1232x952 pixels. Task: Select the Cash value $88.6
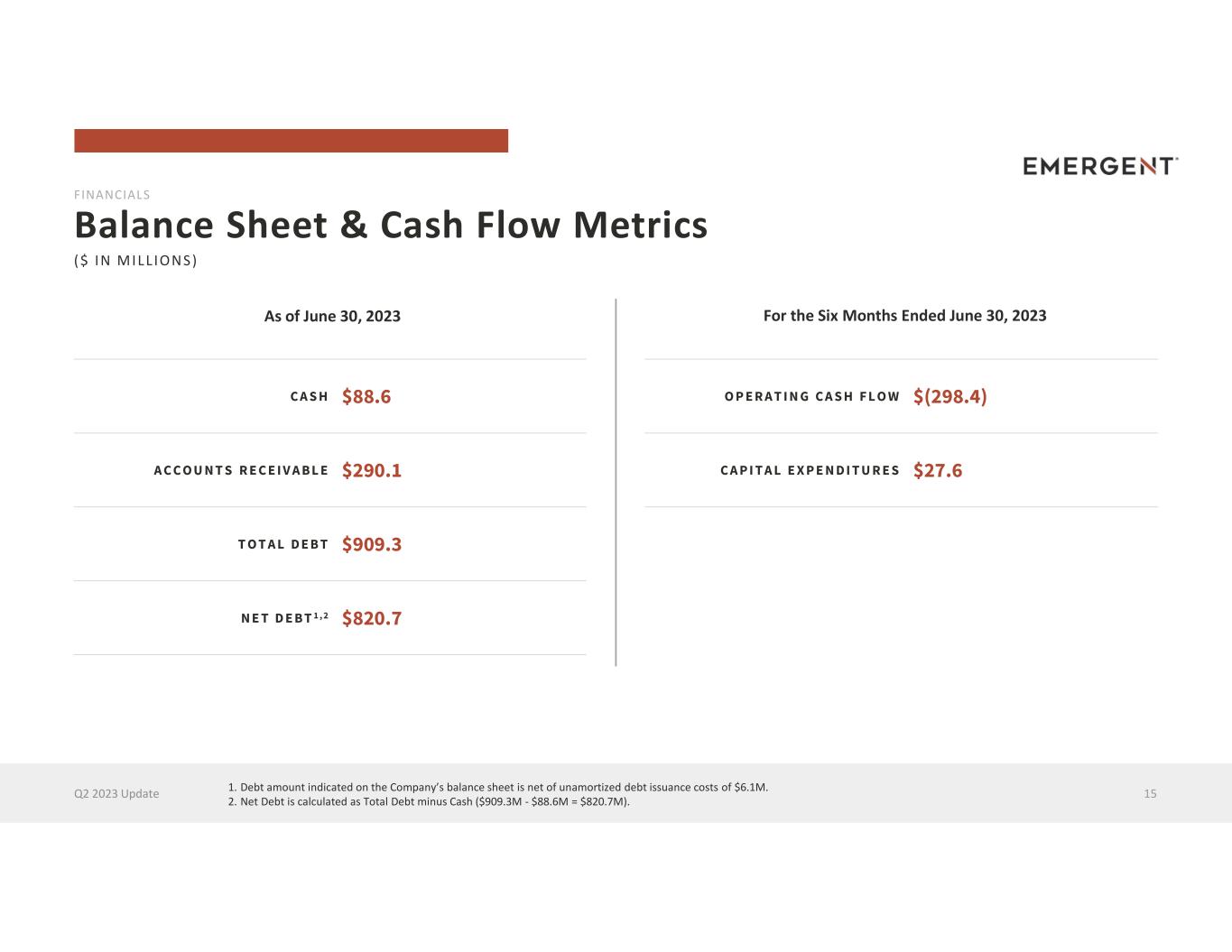tap(366, 396)
